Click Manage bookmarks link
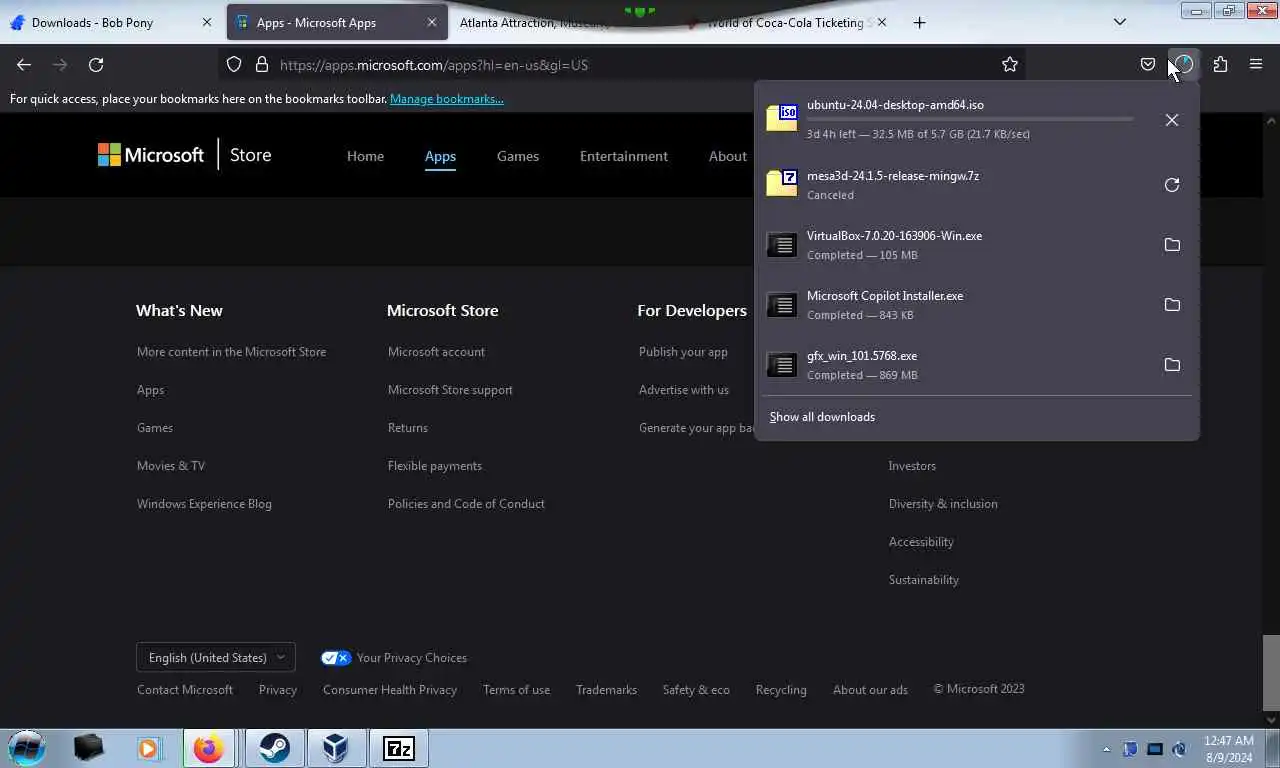 447,99
